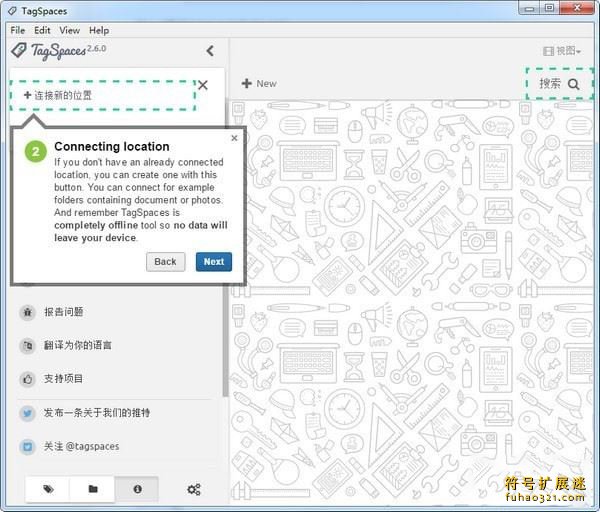Click the New file button
This screenshot has height=512, width=600.
(x=259, y=83)
